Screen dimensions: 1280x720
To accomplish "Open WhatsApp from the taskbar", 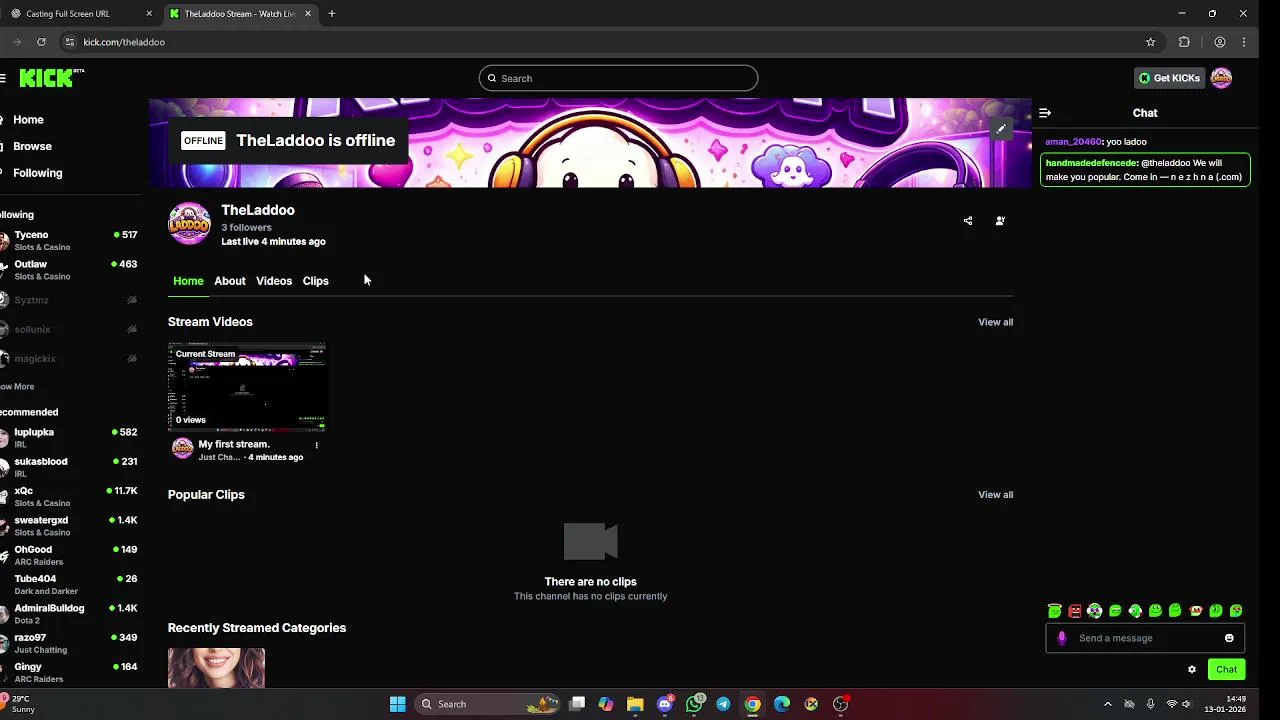I will (694, 704).
